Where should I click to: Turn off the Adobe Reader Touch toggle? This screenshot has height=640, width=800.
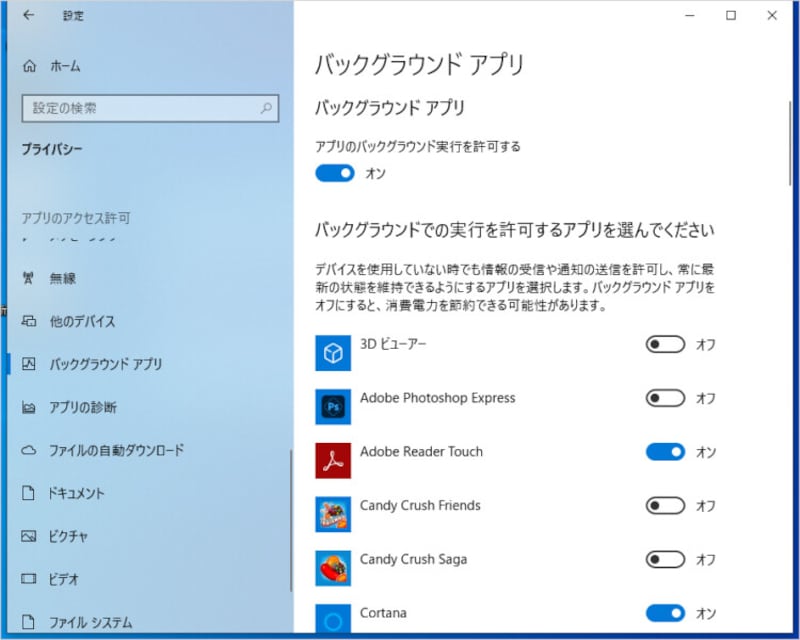point(666,452)
